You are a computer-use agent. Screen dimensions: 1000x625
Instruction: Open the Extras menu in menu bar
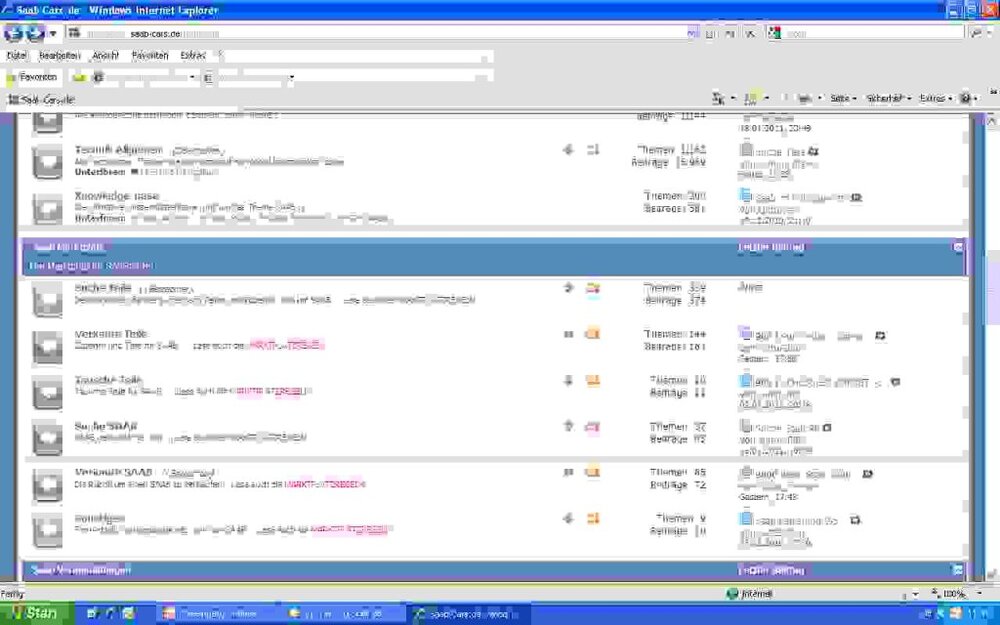coord(193,55)
